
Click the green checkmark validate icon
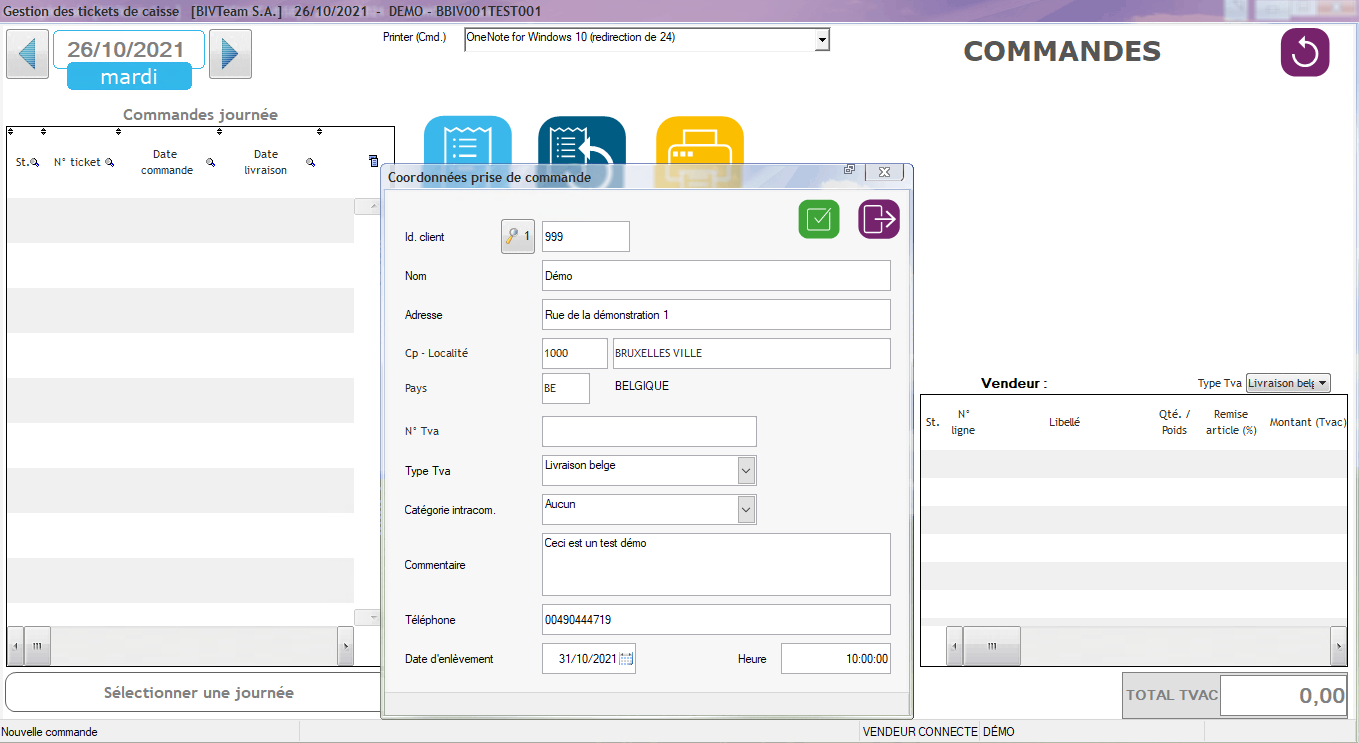pyautogui.click(x=818, y=218)
